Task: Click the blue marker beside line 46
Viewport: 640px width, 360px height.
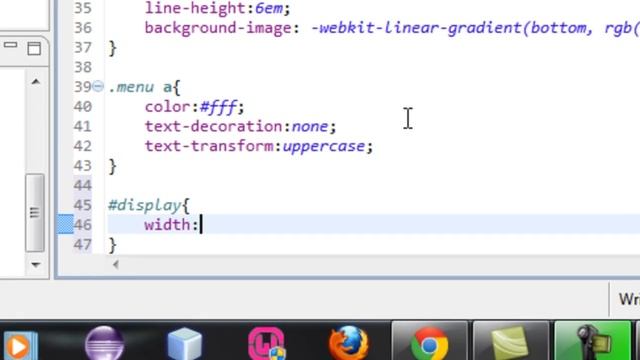Action: pyautogui.click(x=65, y=224)
